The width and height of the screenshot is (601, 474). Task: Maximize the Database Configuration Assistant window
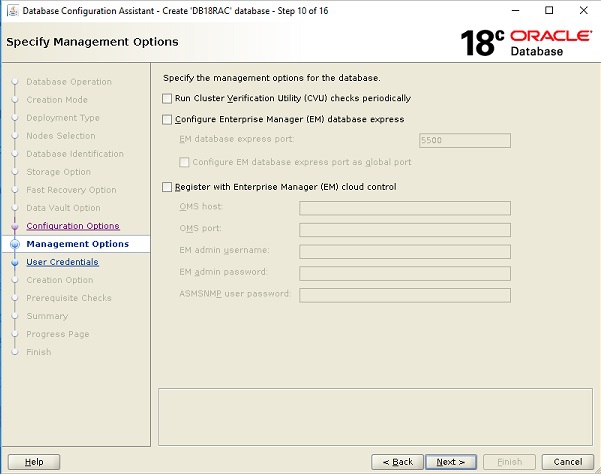click(x=549, y=11)
